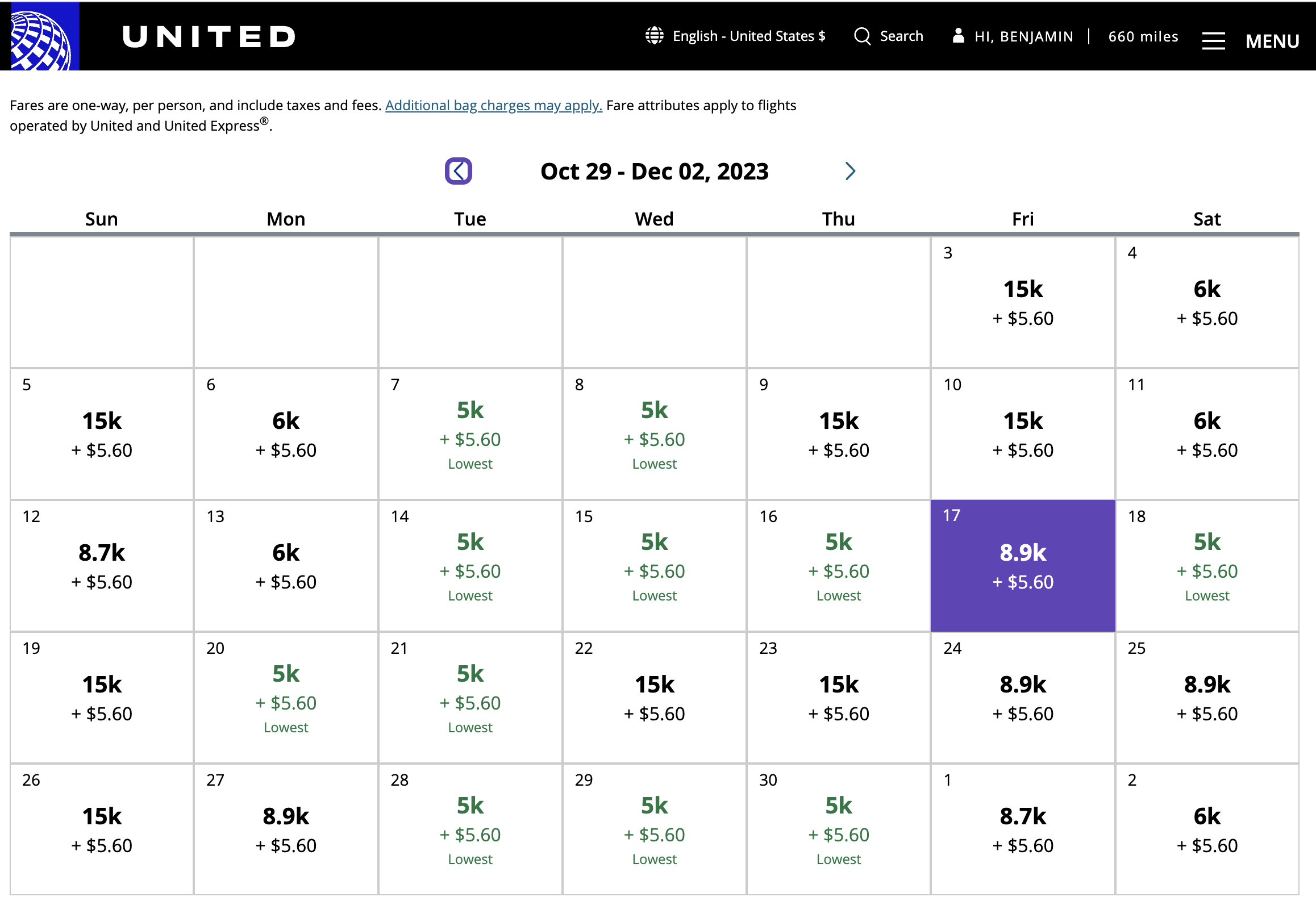This screenshot has height=901, width=1316.
Task: Pick November 4 6k fare
Action: tap(1207, 302)
